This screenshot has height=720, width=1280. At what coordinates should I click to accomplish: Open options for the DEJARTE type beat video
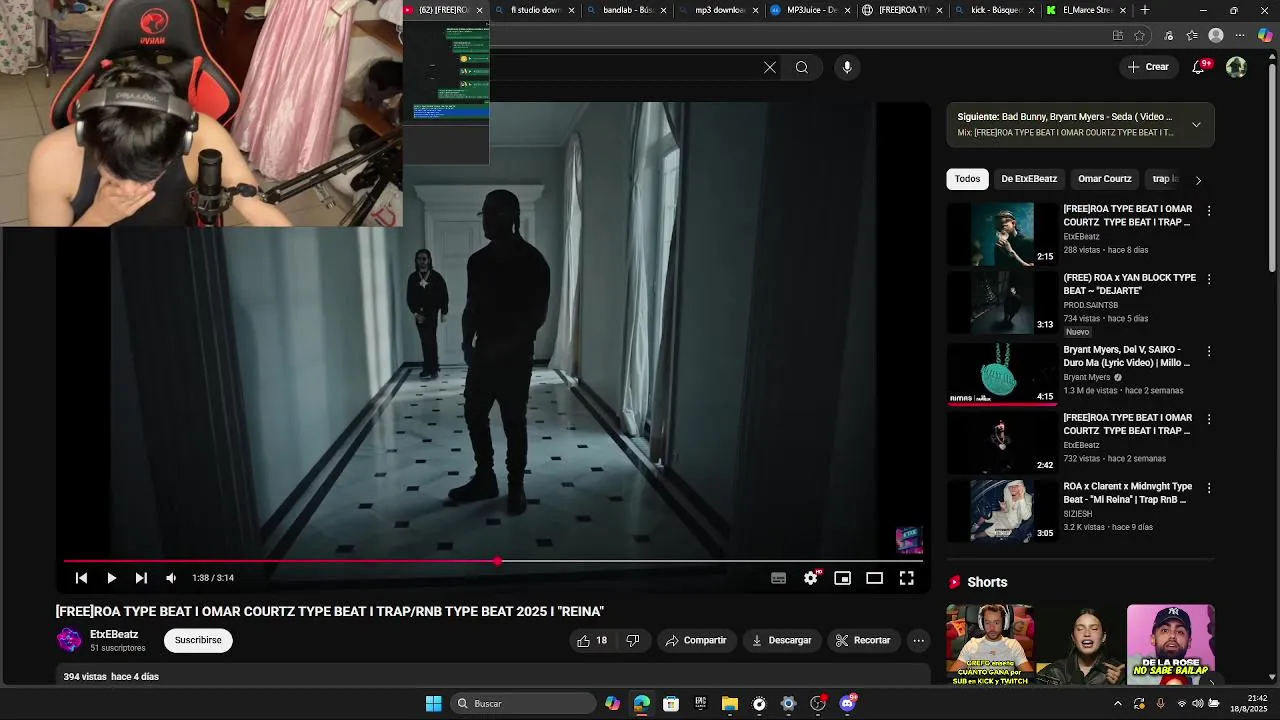tap(1209, 279)
